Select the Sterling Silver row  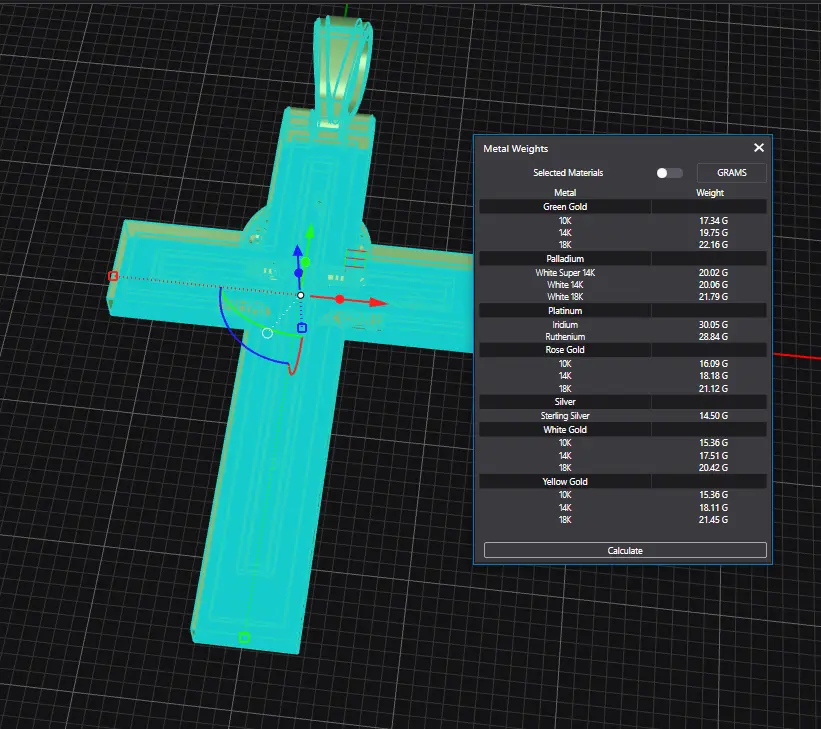point(565,416)
